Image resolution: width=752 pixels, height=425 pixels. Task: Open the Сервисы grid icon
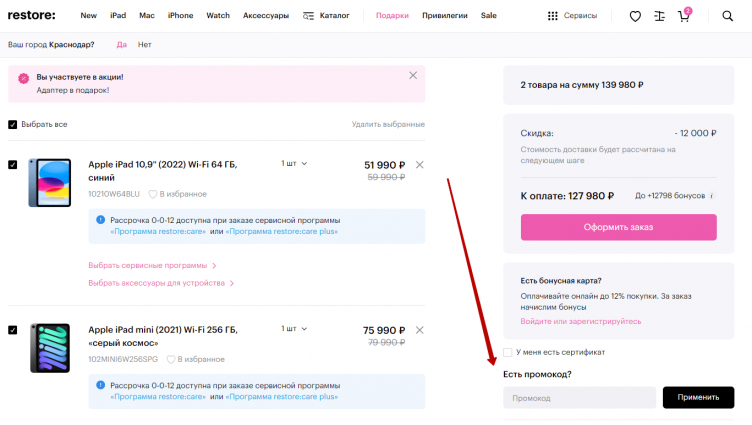tap(553, 16)
